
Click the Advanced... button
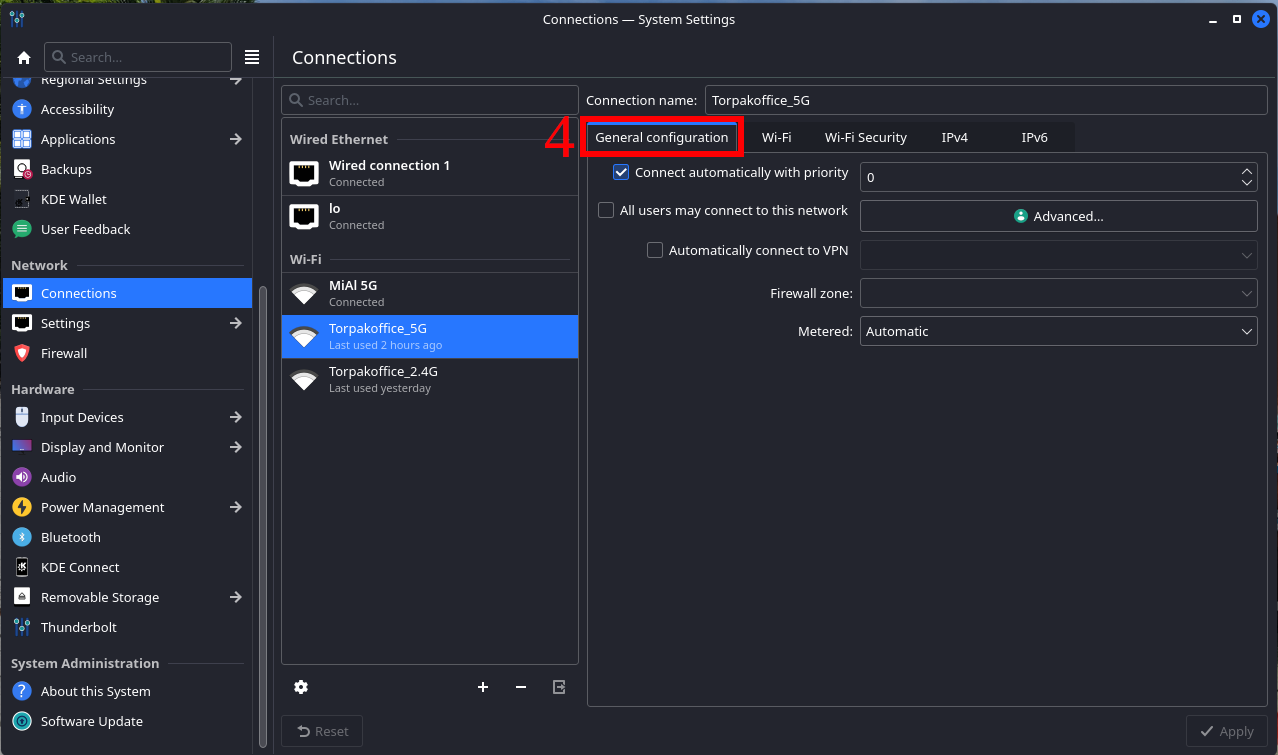pos(1058,216)
